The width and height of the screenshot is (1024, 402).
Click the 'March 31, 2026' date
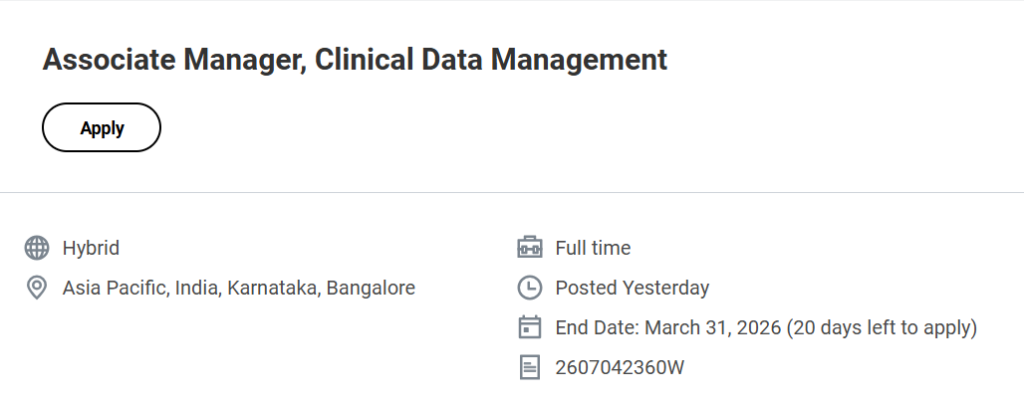tap(713, 328)
